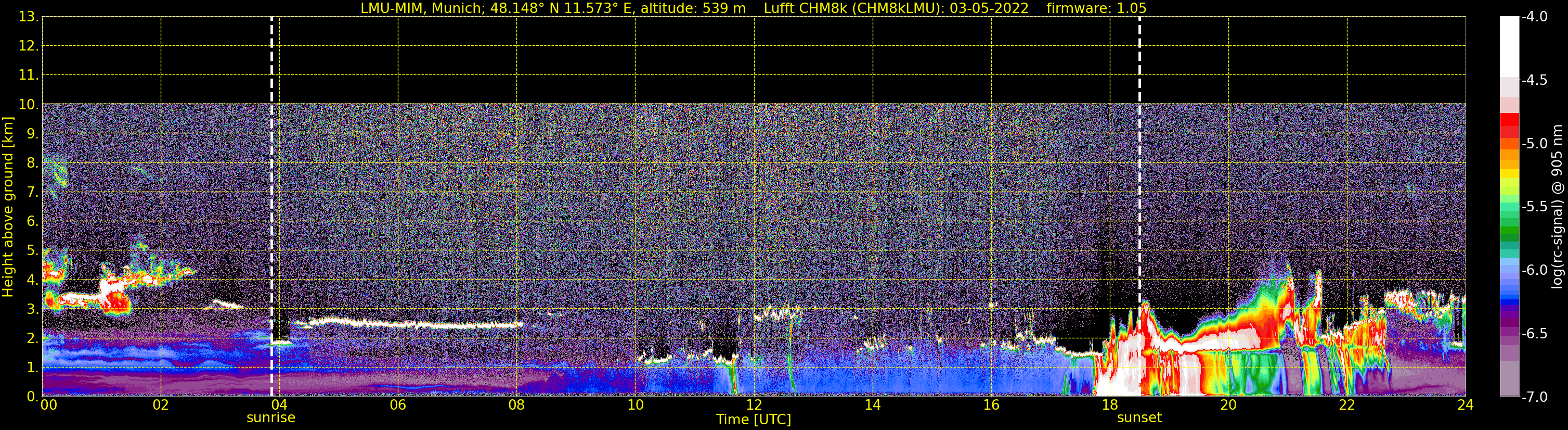The width and height of the screenshot is (1568, 430).
Task: Click the "02" tick on the time axis
Action: (x=161, y=405)
